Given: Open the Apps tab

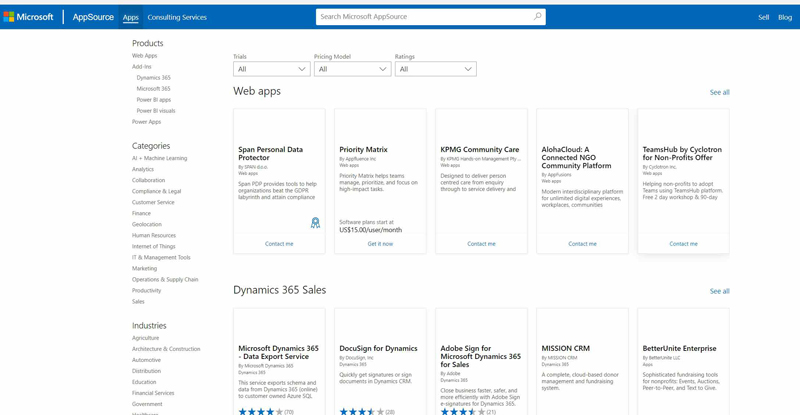Looking at the screenshot, I should click(x=131, y=17).
